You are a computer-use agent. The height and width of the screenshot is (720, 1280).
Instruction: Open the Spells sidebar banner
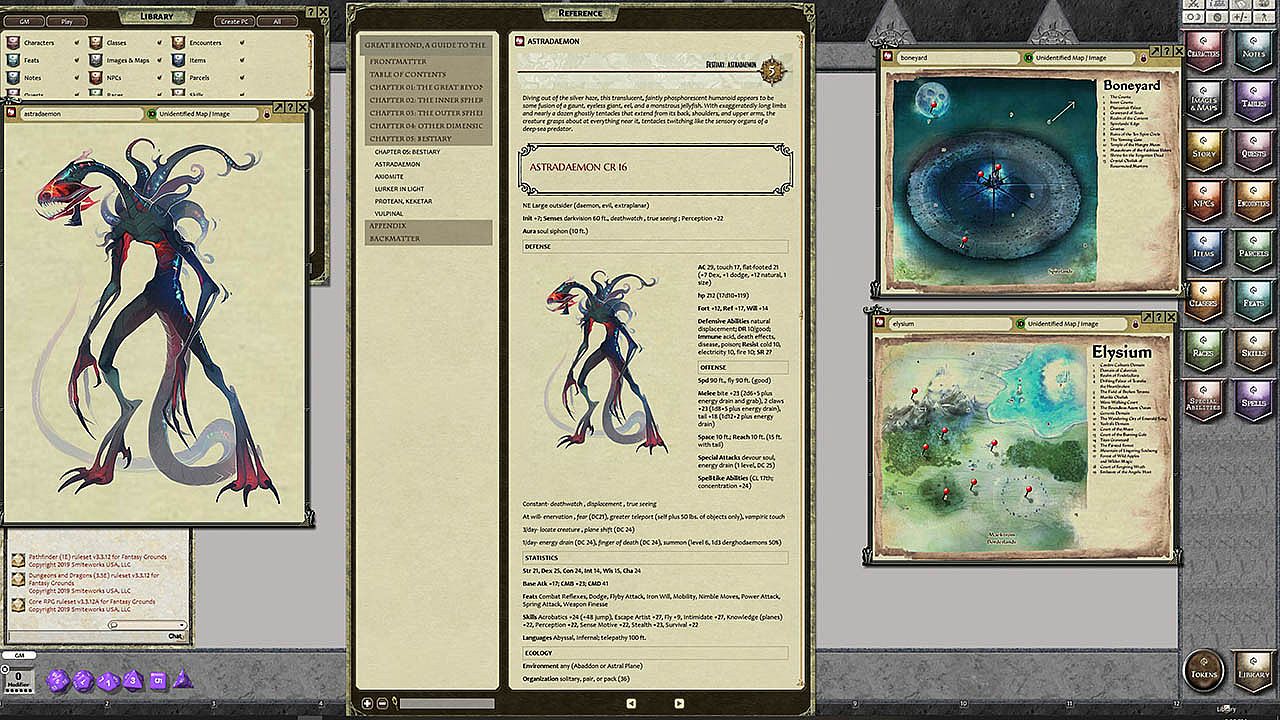1252,401
